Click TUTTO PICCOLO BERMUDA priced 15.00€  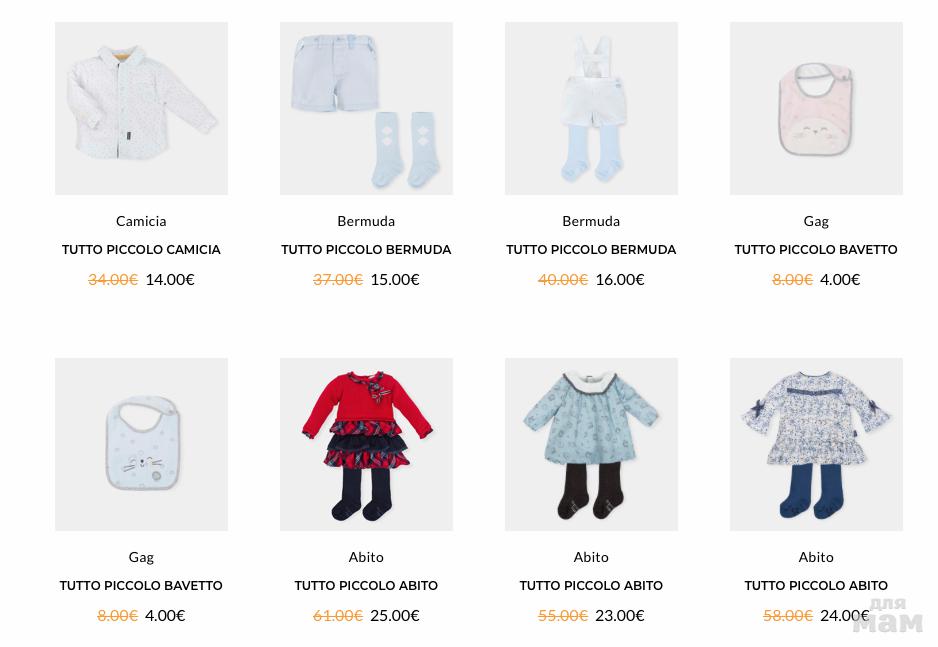click(x=366, y=249)
